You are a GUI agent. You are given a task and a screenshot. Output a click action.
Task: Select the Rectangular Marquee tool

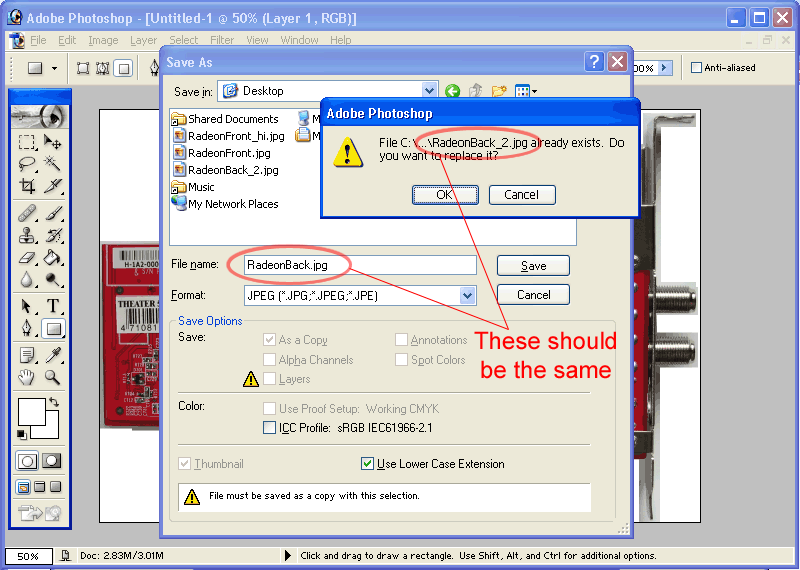[27, 141]
